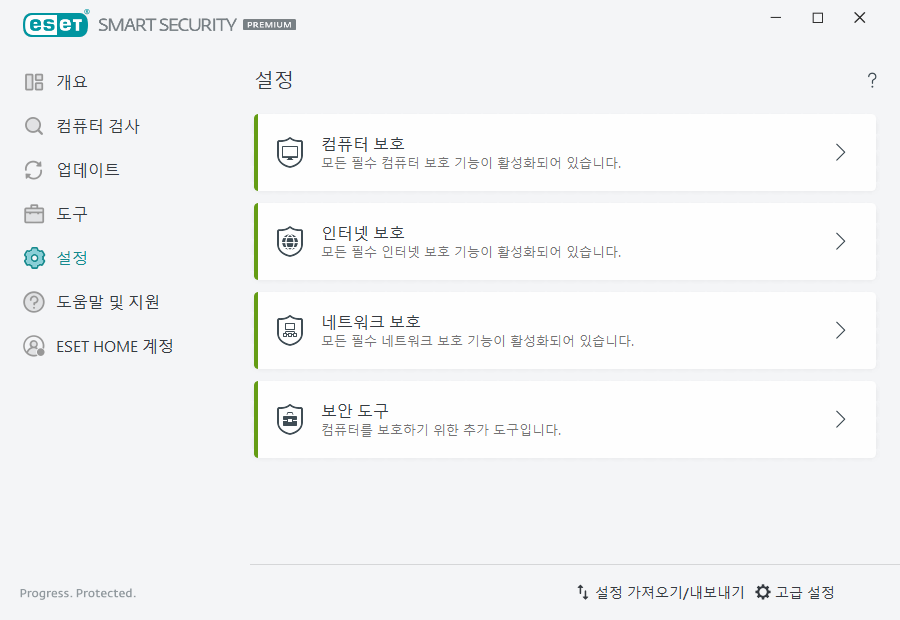Viewport: 900px width, 620px height.
Task: Expand 컴퓨터 보호 with its chevron arrow
Action: (841, 152)
